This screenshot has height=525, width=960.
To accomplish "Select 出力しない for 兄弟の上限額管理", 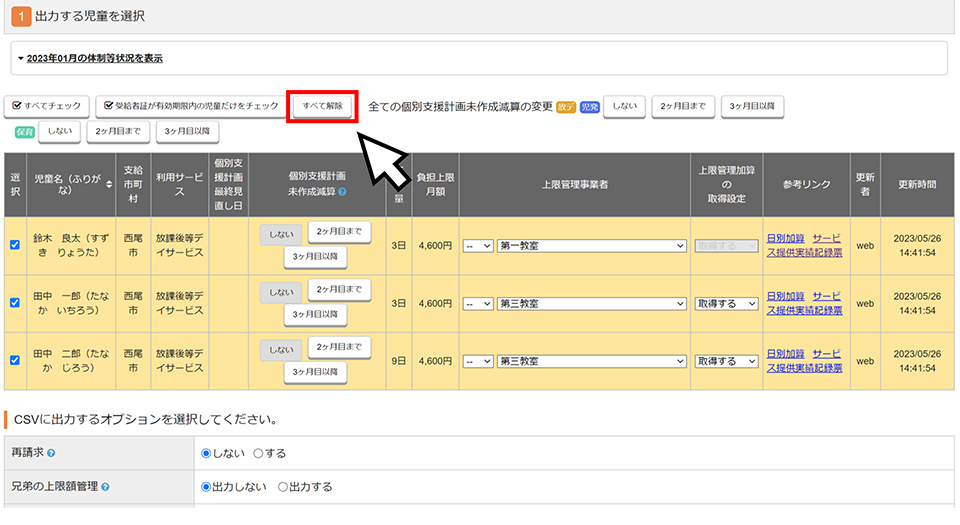I will 206,487.
